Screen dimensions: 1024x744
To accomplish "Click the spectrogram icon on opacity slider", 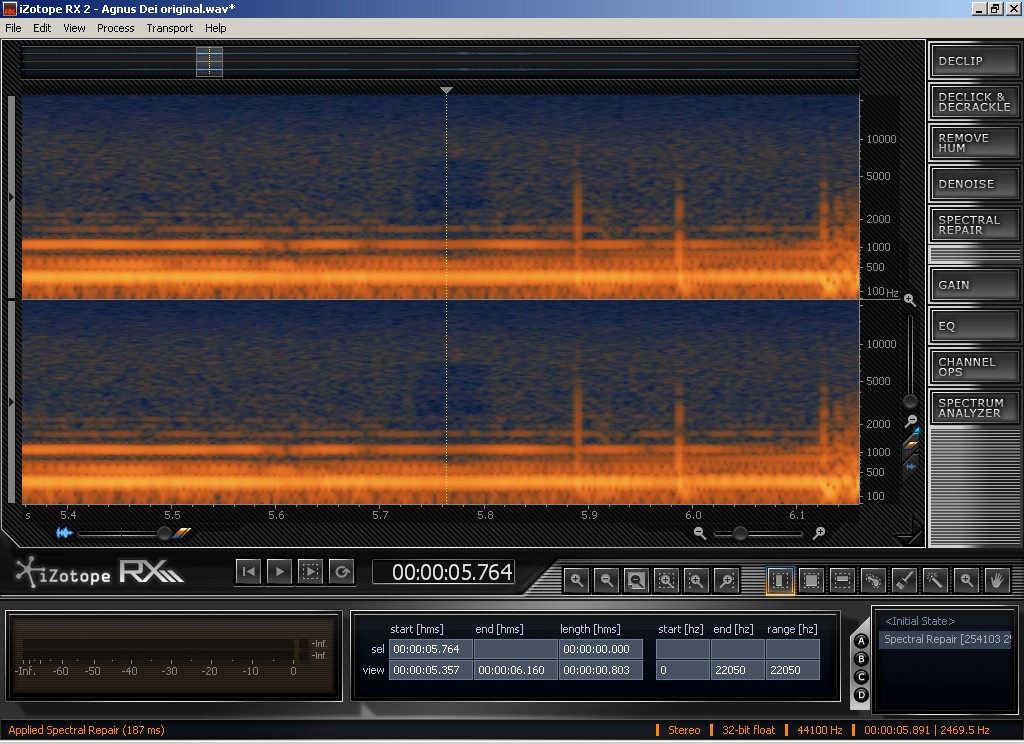I will (182, 533).
